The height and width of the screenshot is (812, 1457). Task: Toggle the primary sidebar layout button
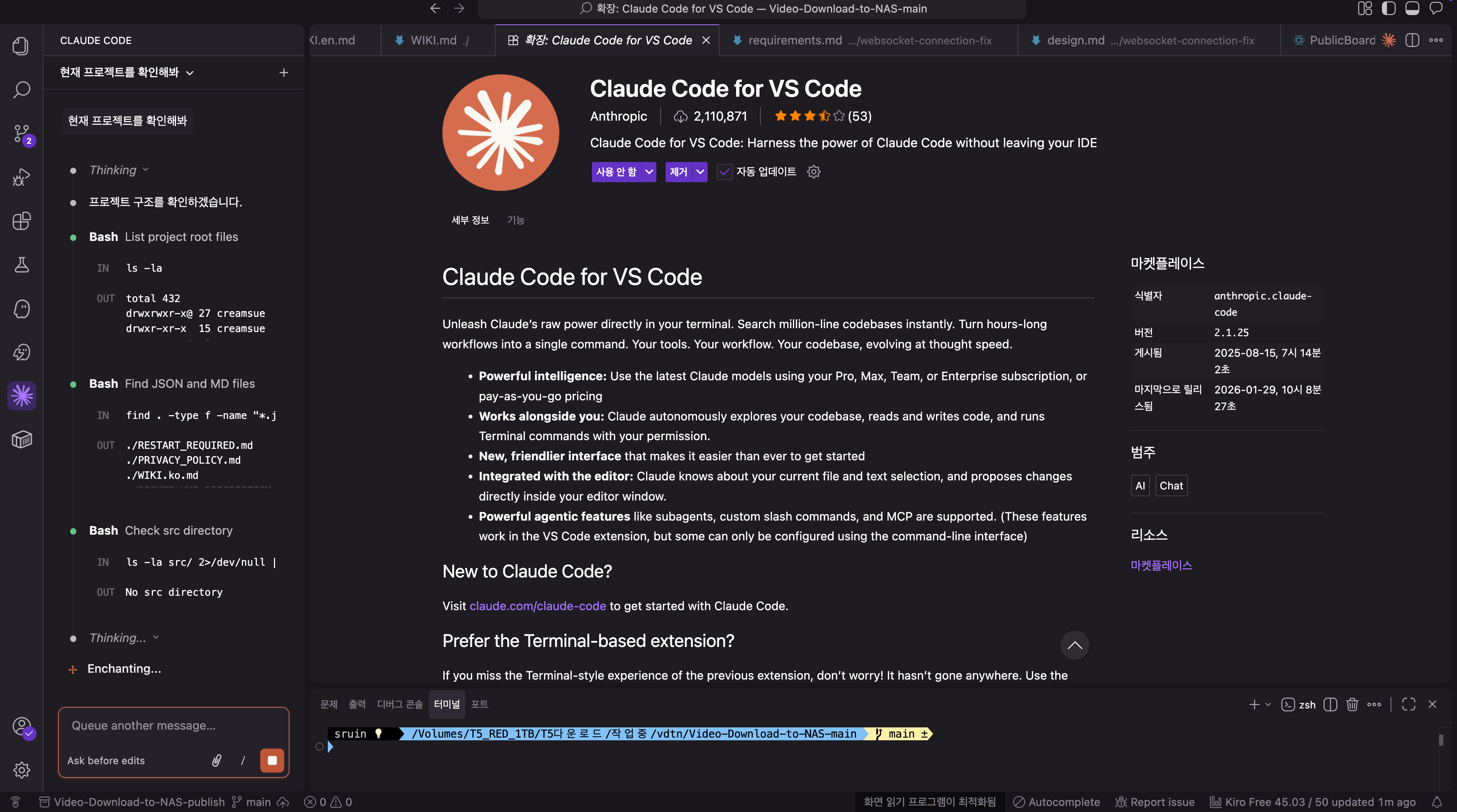[x=1389, y=8]
